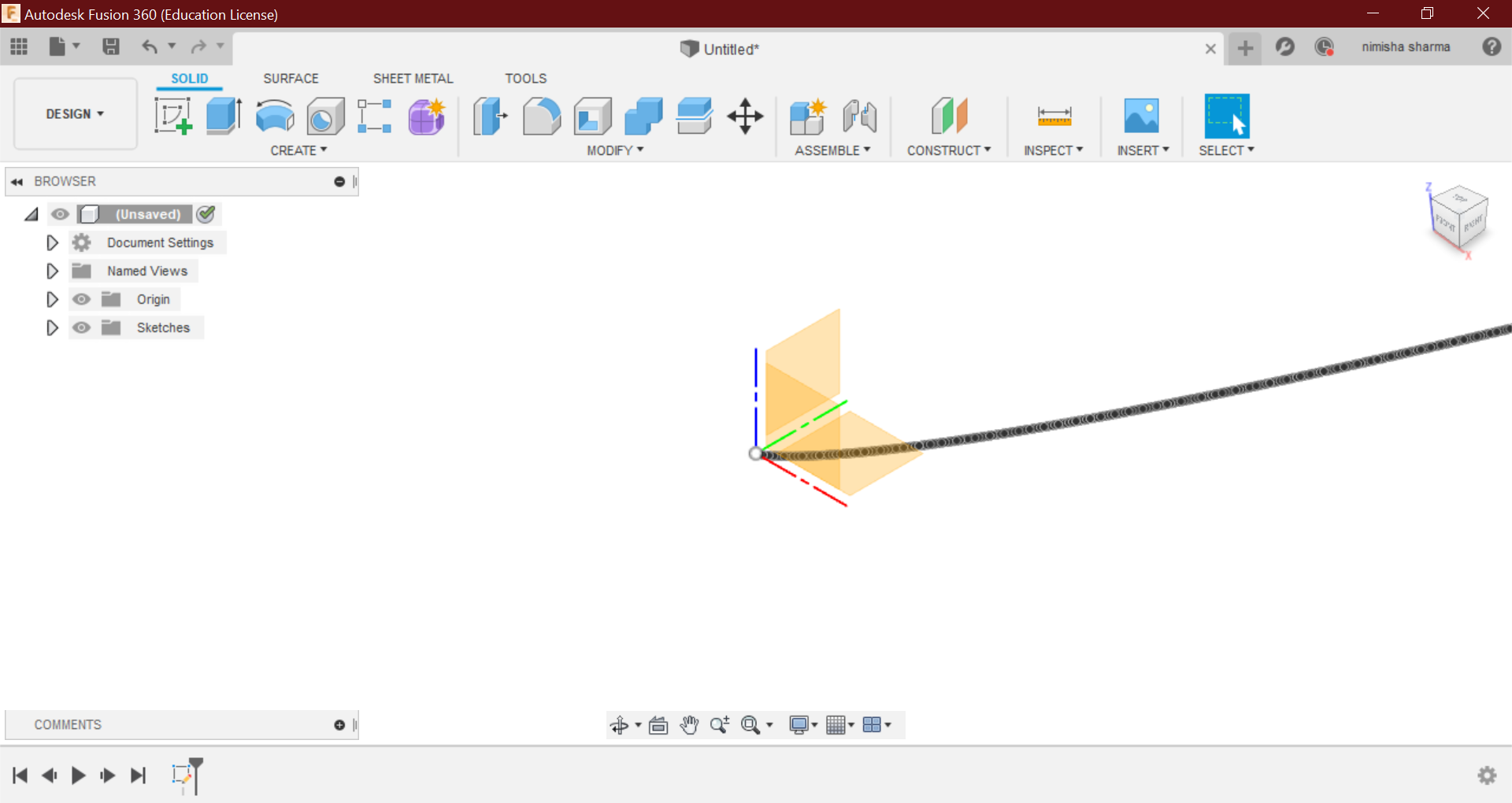
Task: Jump to timeline beginning
Action: coord(20,775)
